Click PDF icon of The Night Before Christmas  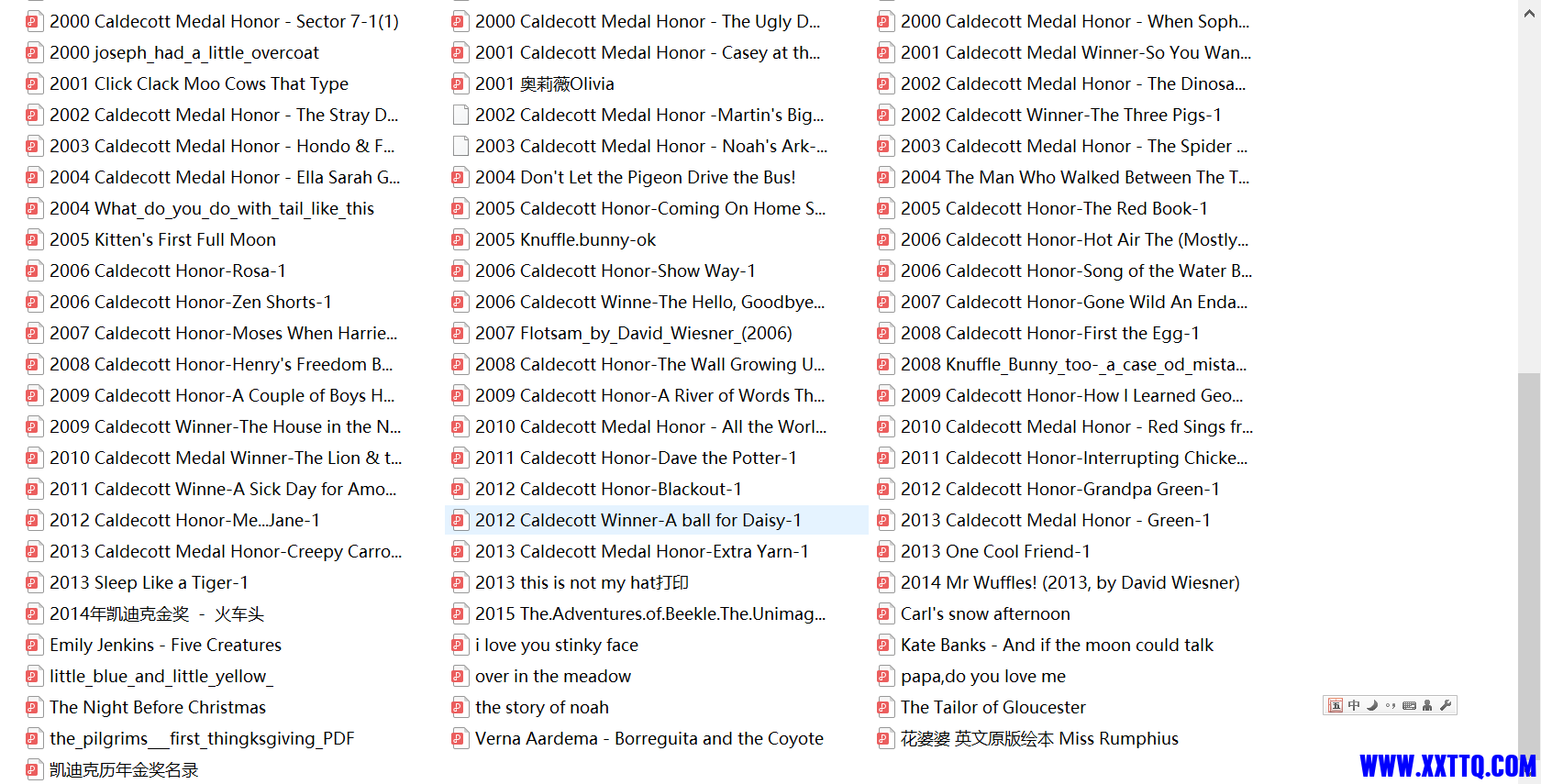(33, 707)
